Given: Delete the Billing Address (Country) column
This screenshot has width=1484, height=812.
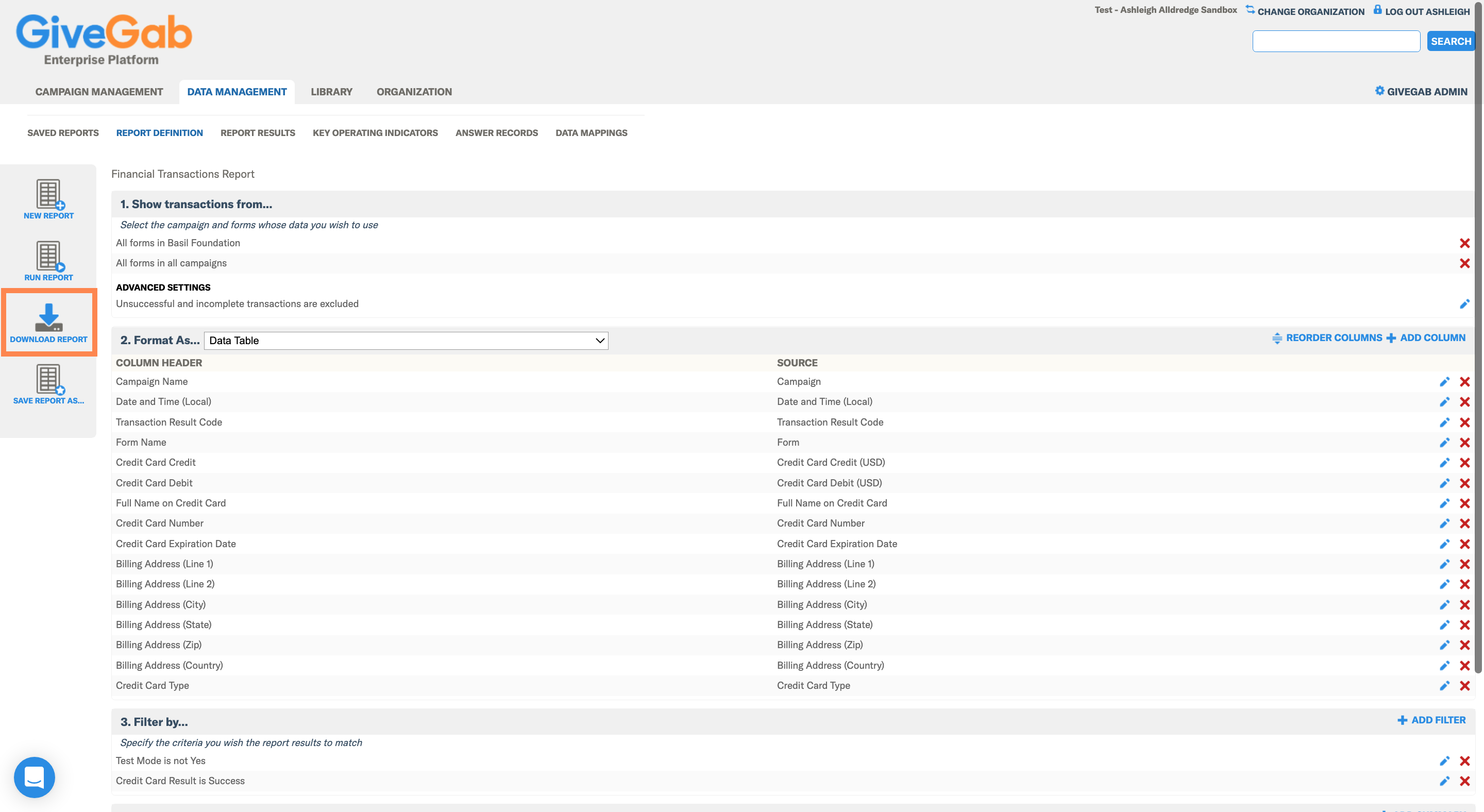Looking at the screenshot, I should 1464,665.
